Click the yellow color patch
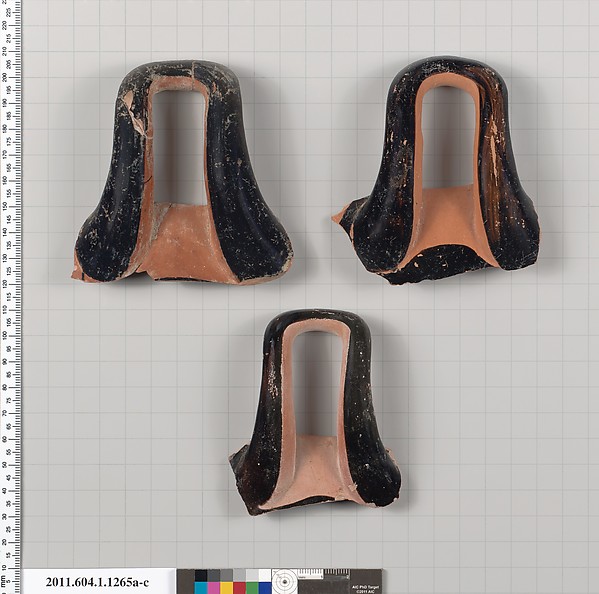This screenshot has width=599, height=594. [x=227, y=588]
